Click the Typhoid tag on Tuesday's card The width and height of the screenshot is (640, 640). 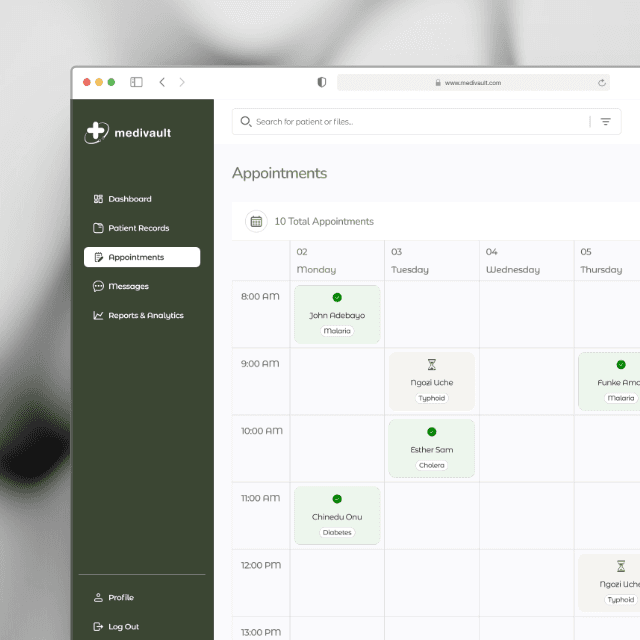coord(432,398)
